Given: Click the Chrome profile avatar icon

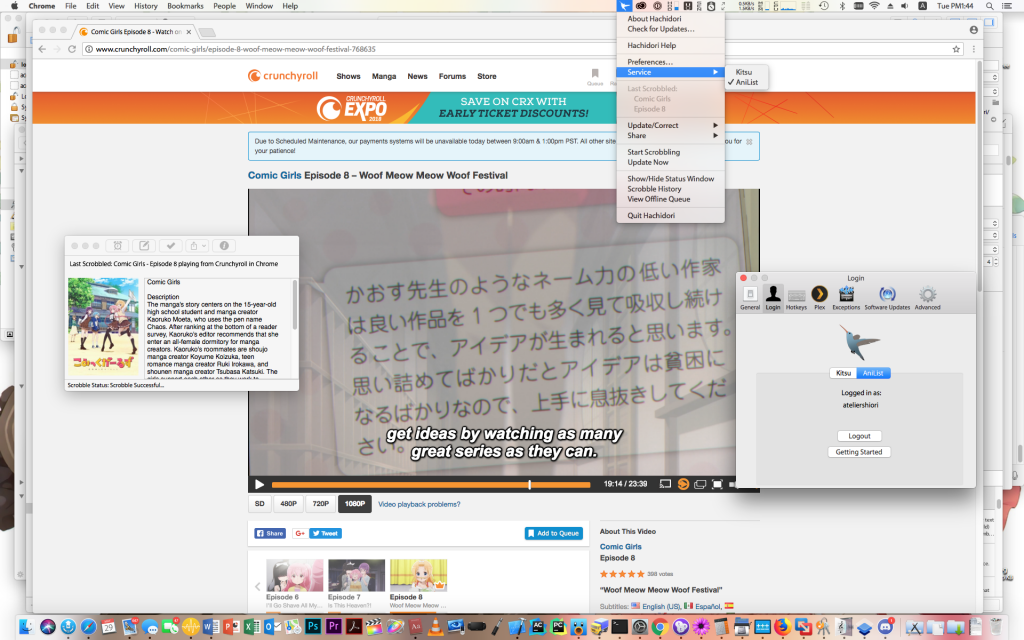Looking at the screenshot, I should (x=974, y=30).
